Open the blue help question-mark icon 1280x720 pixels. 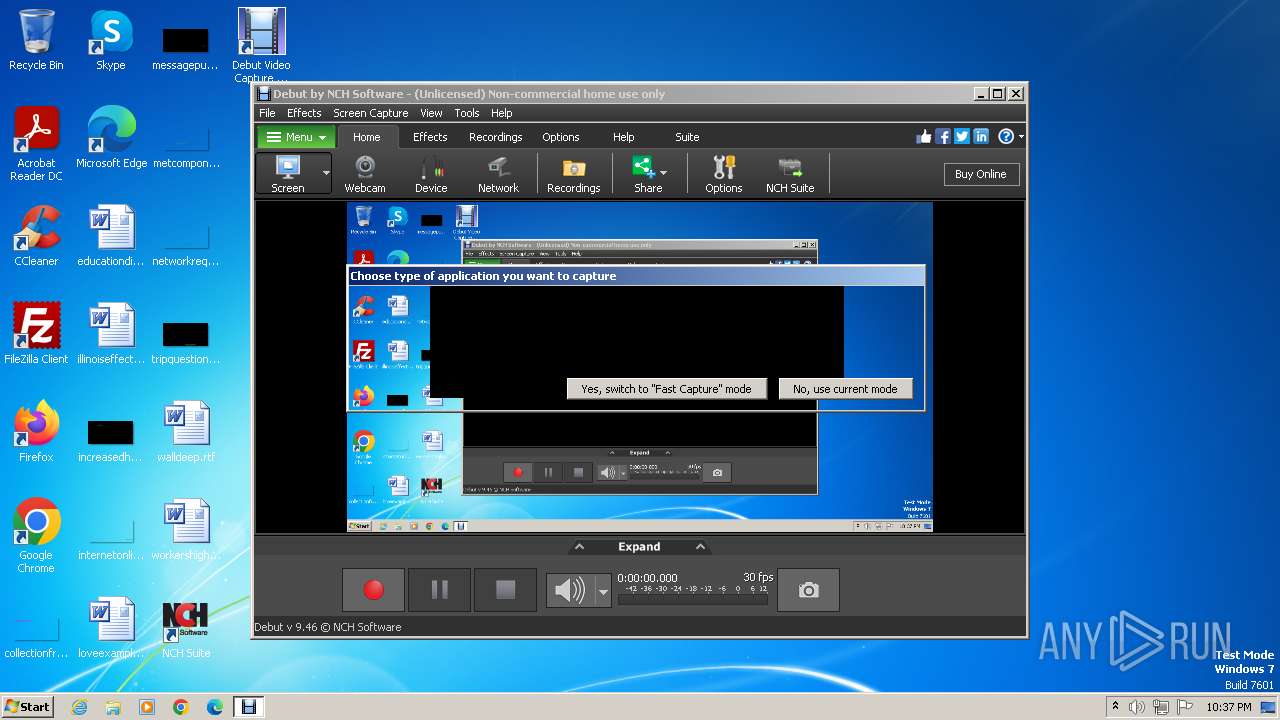tap(1006, 137)
